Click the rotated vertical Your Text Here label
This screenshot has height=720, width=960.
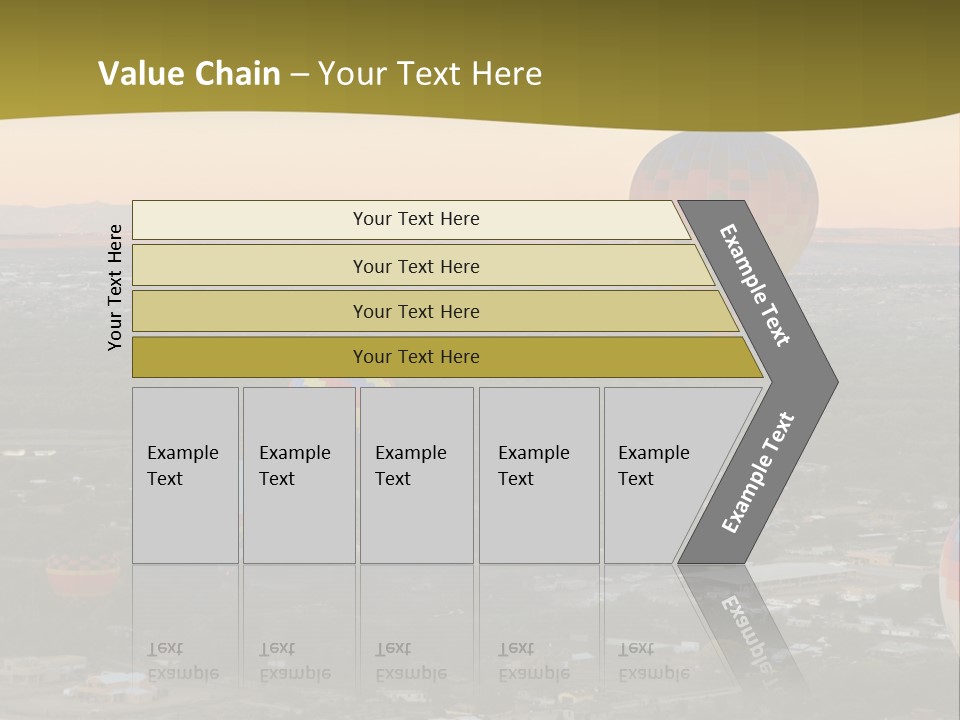coord(115,287)
